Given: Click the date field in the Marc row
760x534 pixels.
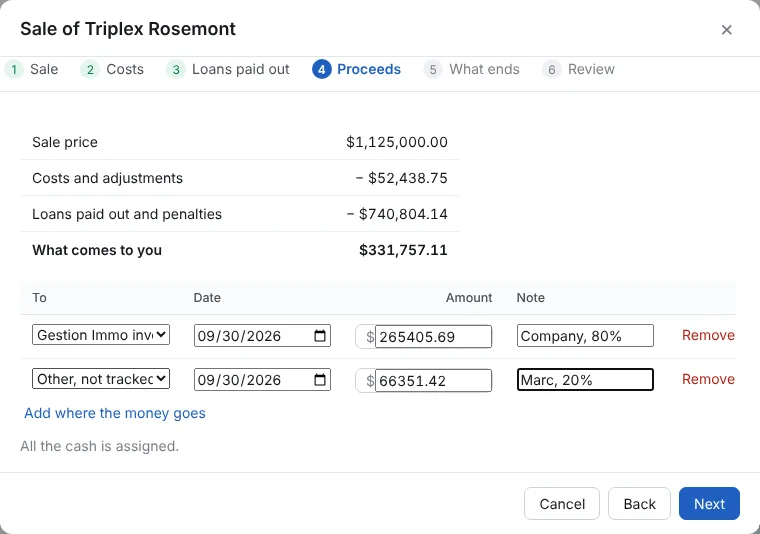Looking at the screenshot, I should (x=262, y=380).
